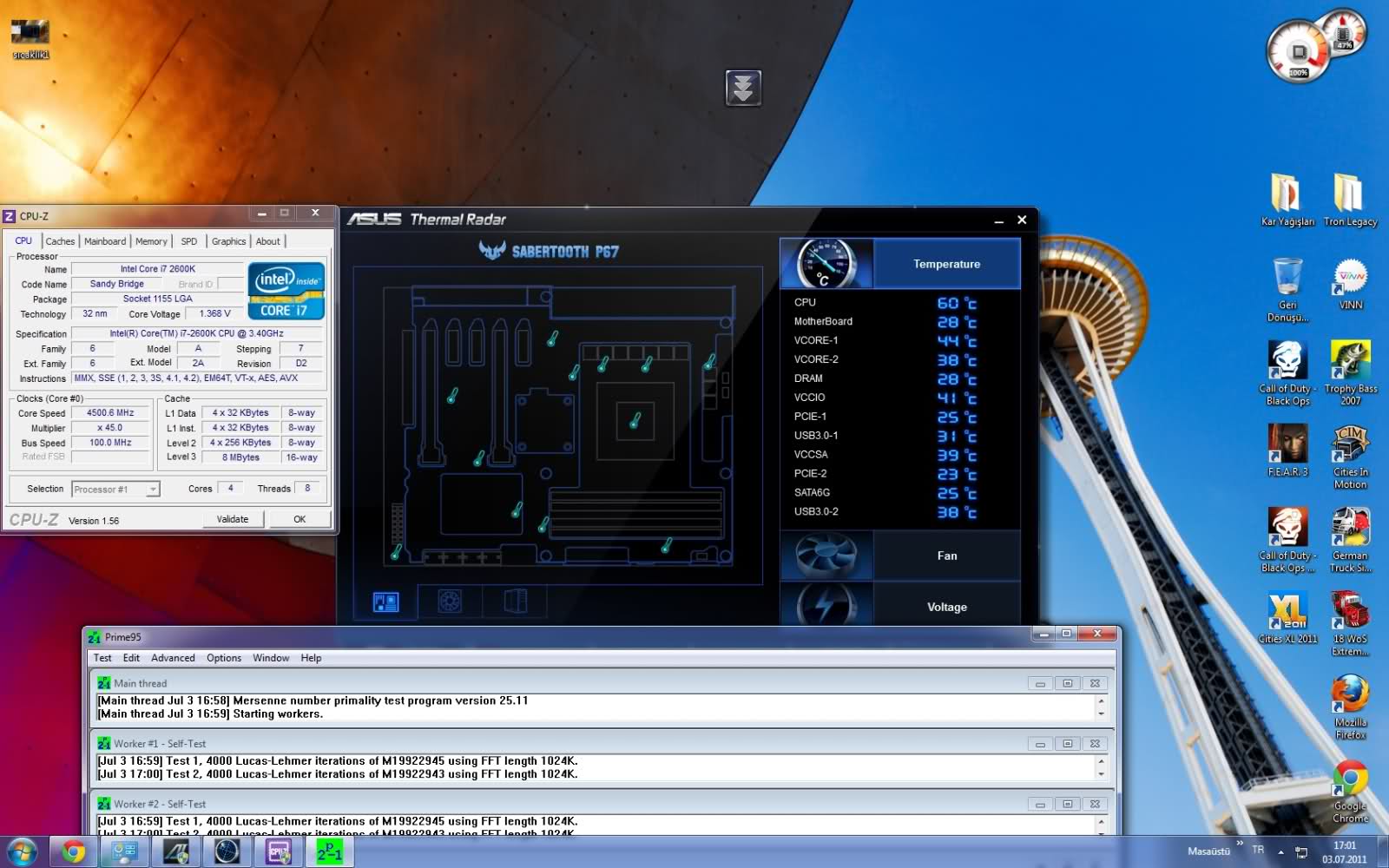
Task: Select the motherboard view icon in Thermal Radar
Action: coord(385,602)
